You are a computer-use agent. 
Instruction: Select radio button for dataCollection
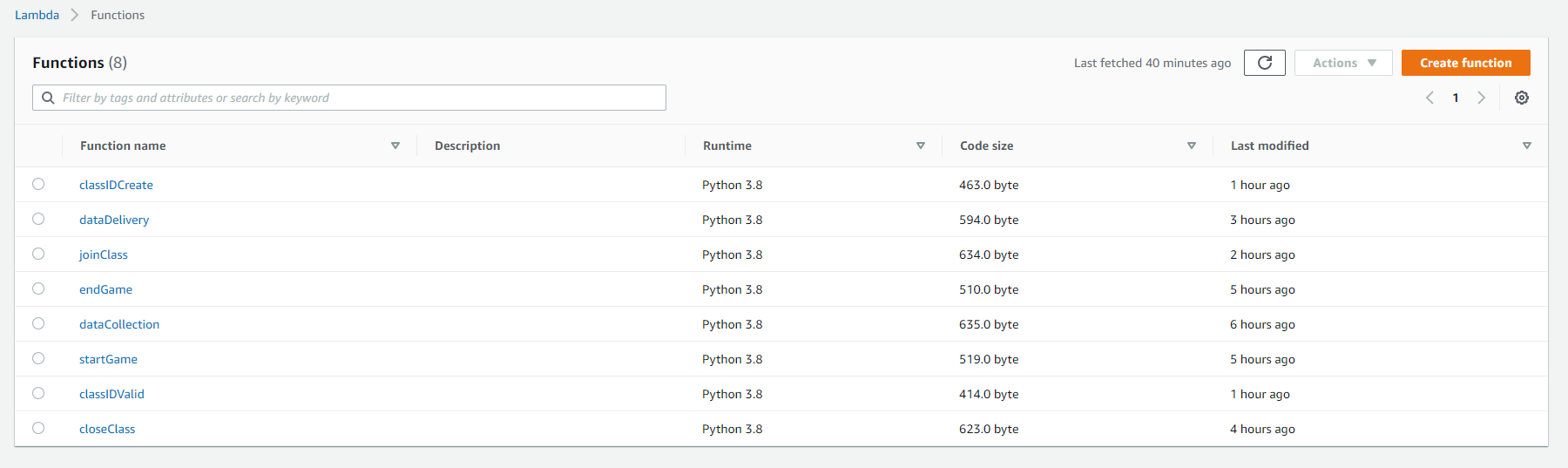38,323
